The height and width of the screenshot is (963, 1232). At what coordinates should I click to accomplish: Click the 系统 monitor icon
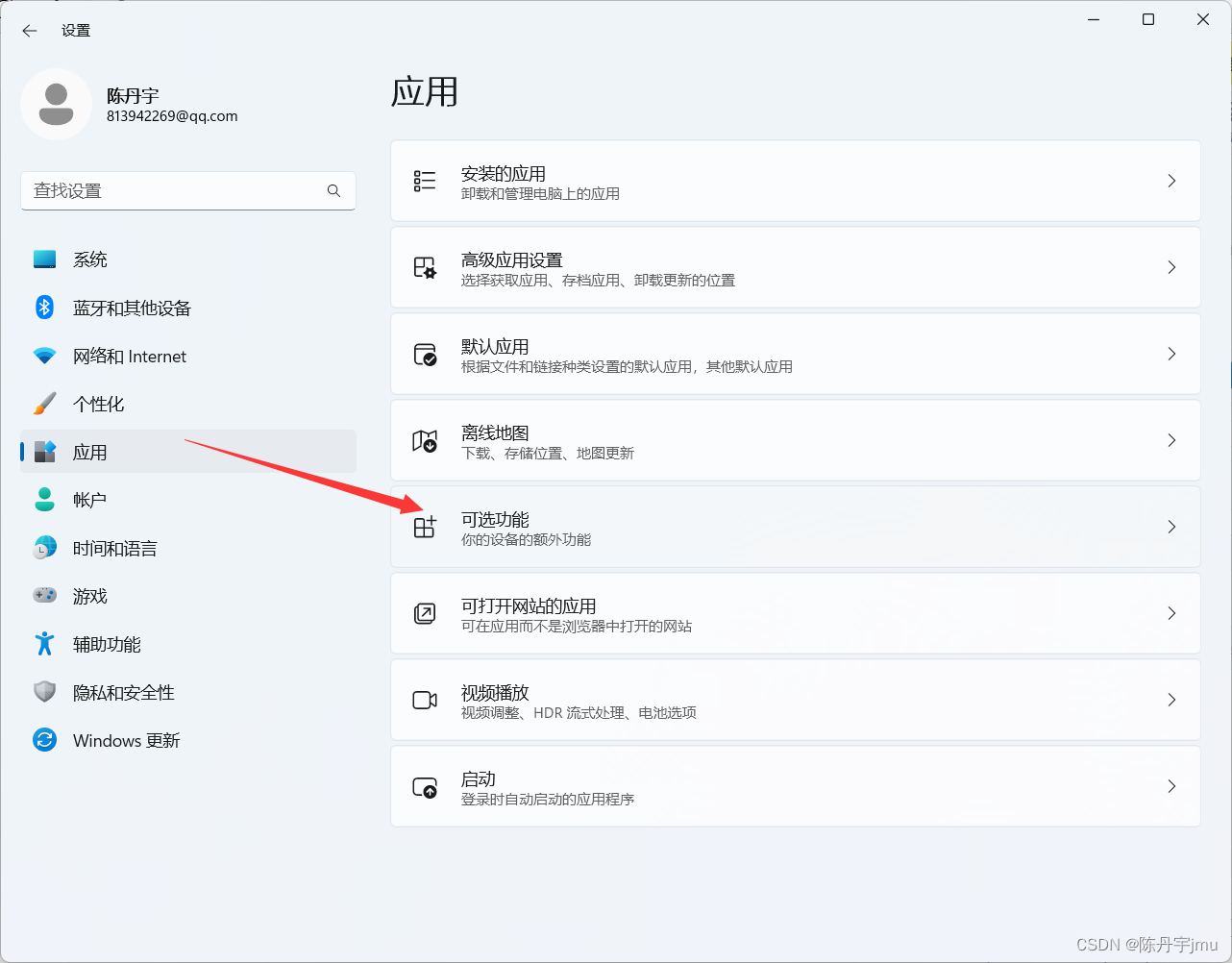pyautogui.click(x=45, y=259)
